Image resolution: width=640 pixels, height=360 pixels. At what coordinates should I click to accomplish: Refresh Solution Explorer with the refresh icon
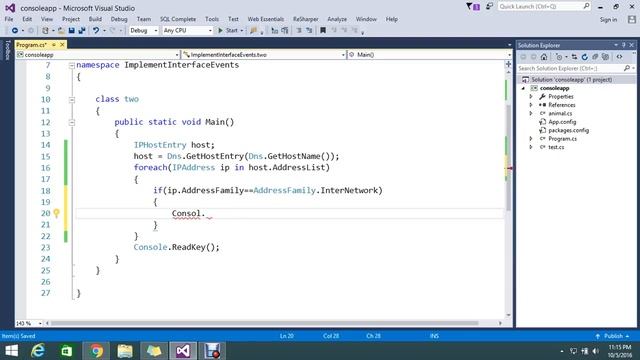(x=584, y=57)
